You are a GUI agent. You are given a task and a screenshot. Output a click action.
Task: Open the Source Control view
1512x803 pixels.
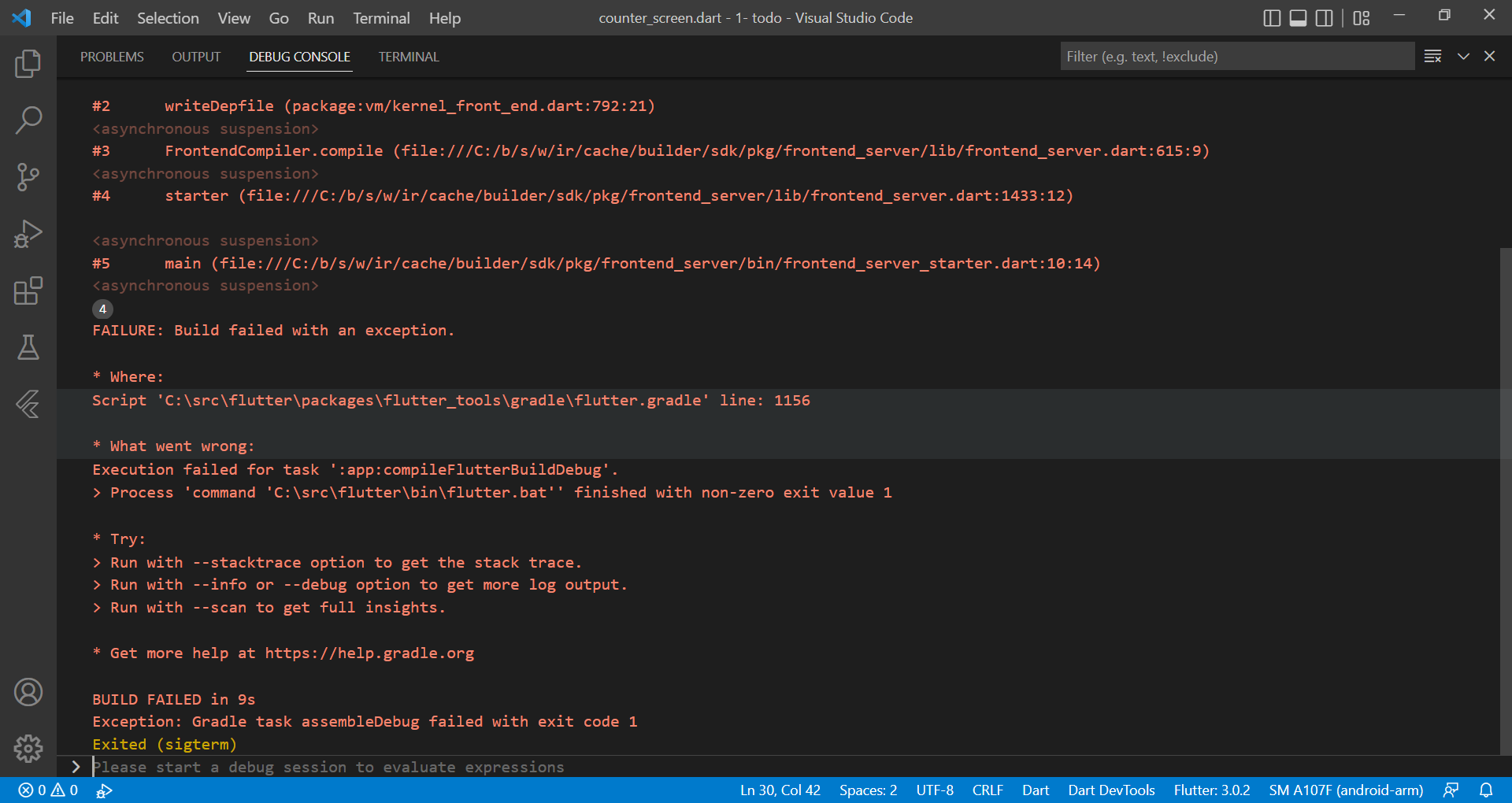(28, 177)
